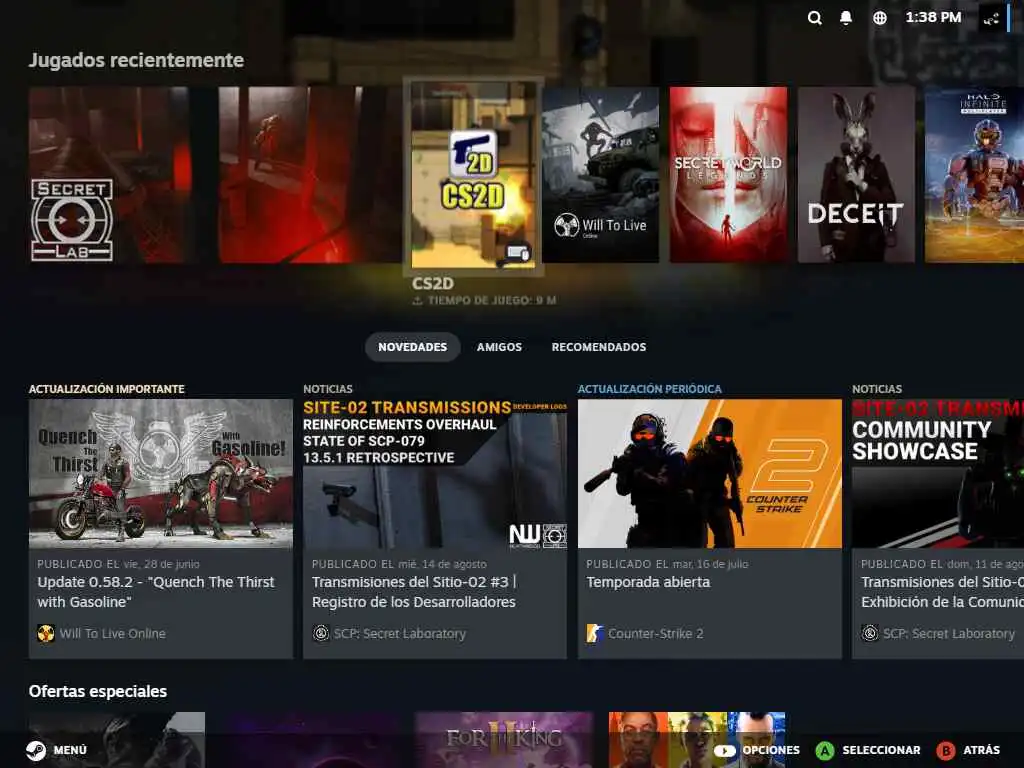Switch to the Amigos tab
This screenshot has width=1024, height=768.
tap(499, 347)
